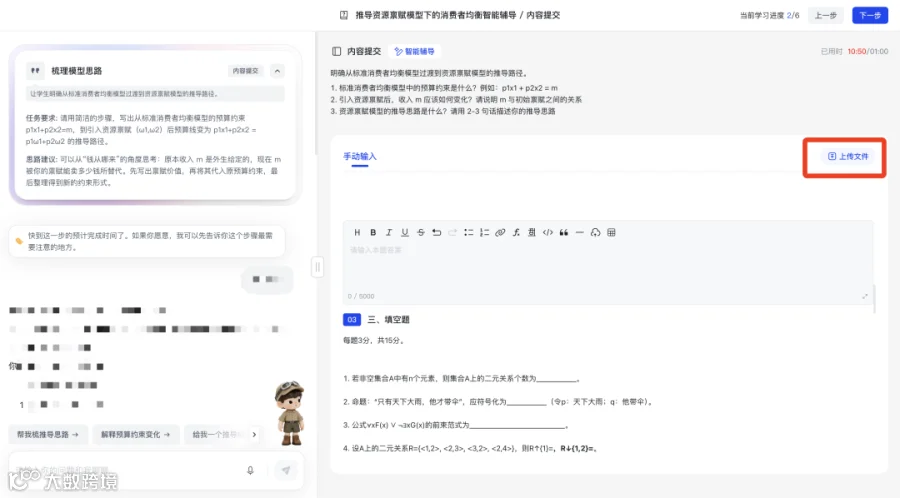The image size is (900, 498).
Task: Click 每题3分，共15分 text
Action: (374, 340)
